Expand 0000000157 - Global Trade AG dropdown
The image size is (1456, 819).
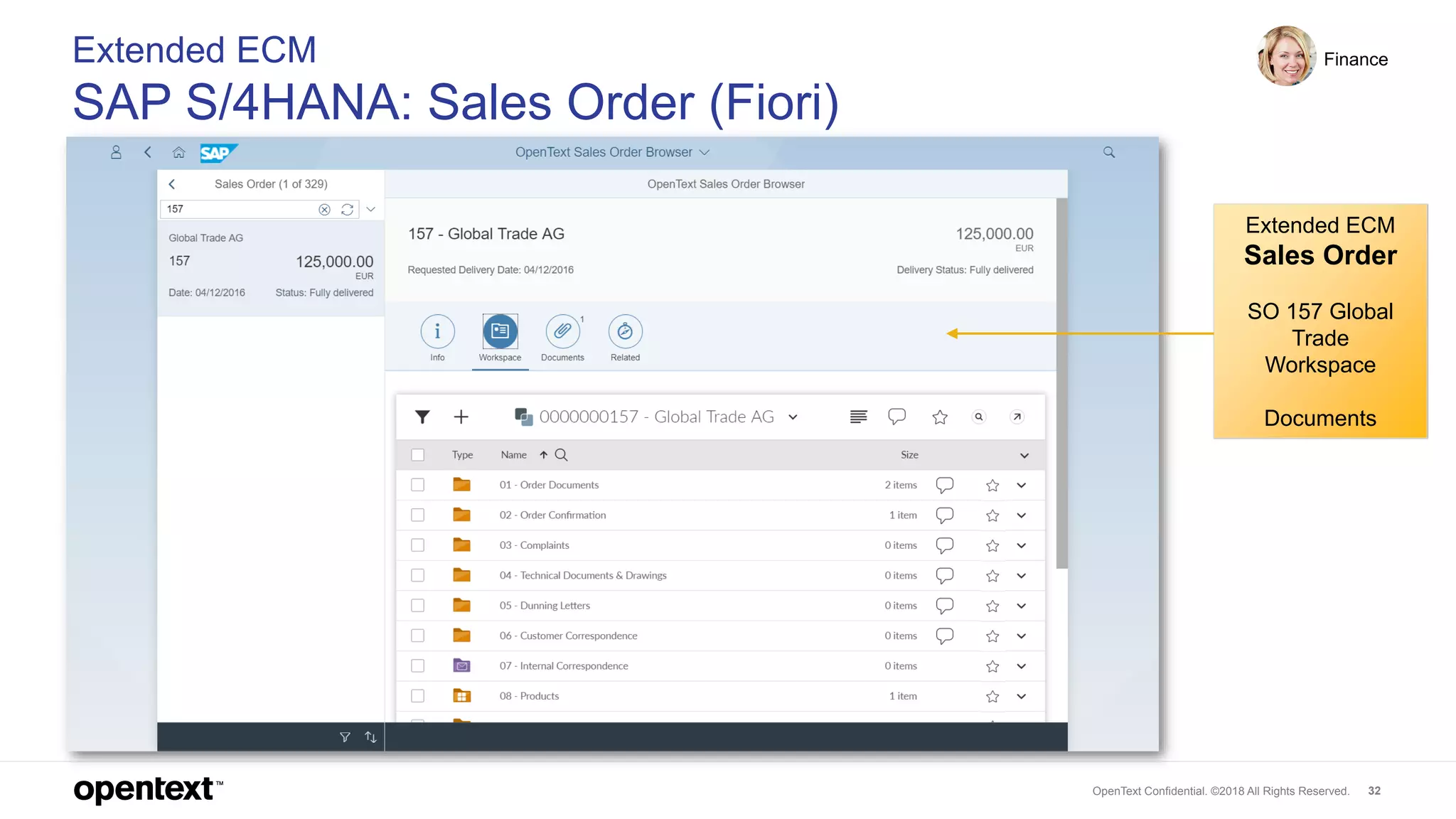coord(793,417)
